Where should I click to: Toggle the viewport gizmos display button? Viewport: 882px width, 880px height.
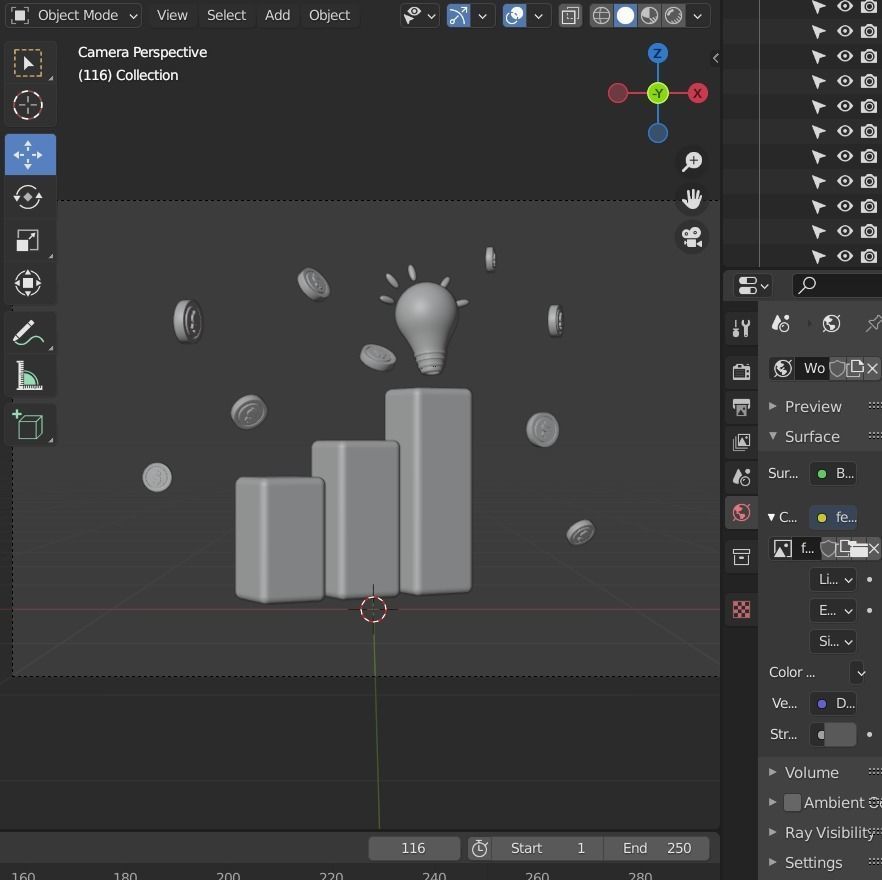[x=458, y=16]
